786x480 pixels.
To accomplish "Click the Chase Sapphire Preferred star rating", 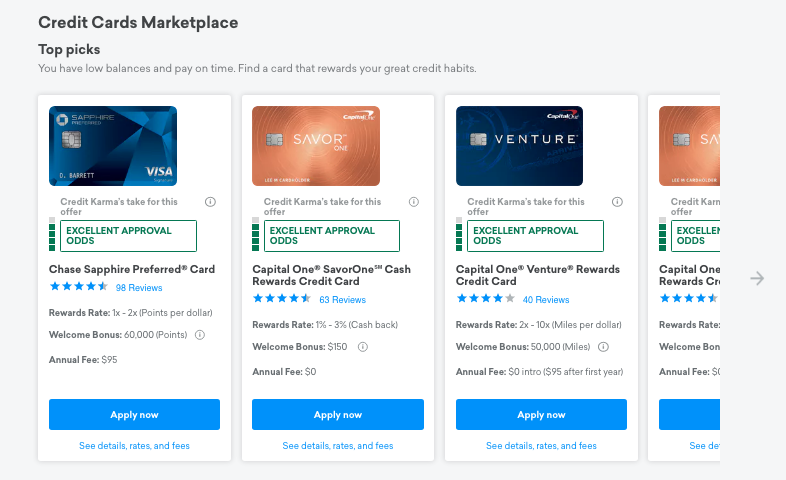I will 79,287.
